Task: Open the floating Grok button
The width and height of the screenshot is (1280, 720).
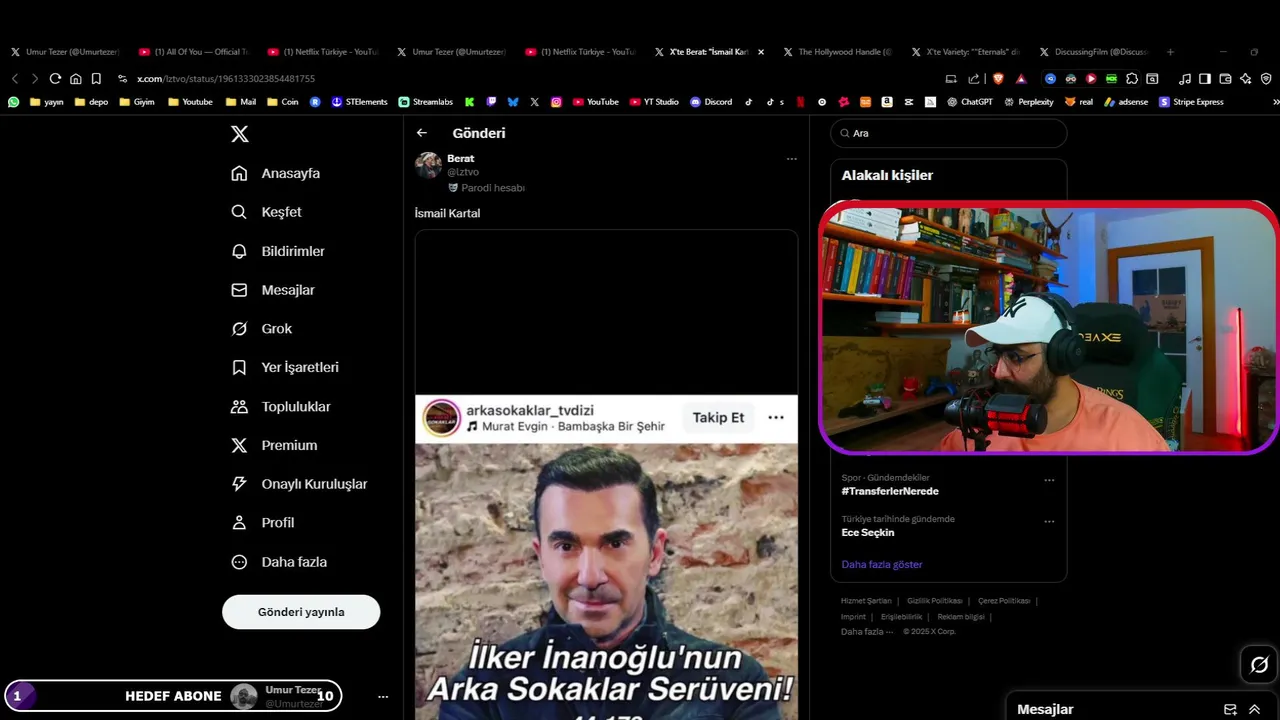Action: pyautogui.click(x=1259, y=665)
